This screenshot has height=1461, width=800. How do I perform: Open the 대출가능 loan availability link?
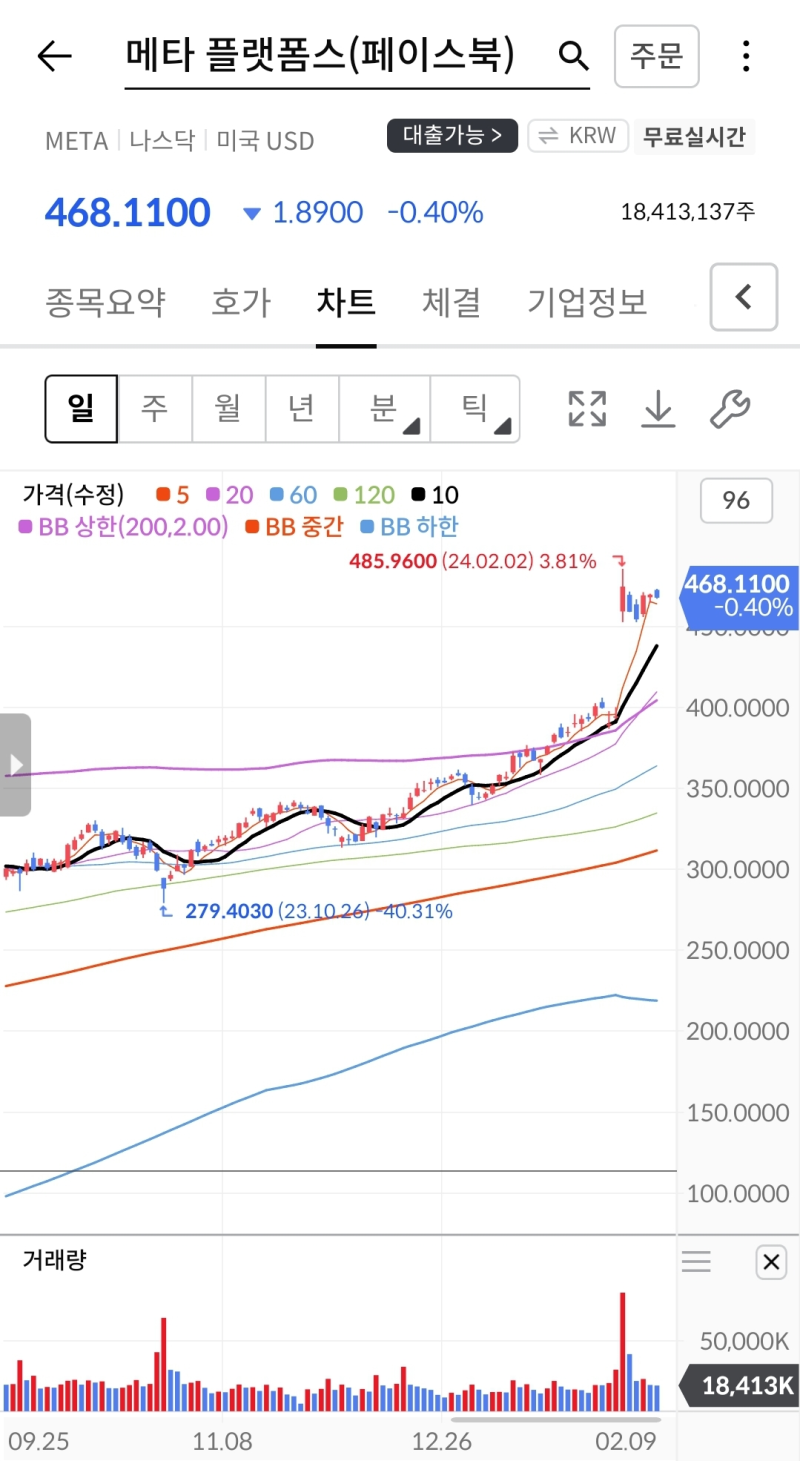coord(452,136)
